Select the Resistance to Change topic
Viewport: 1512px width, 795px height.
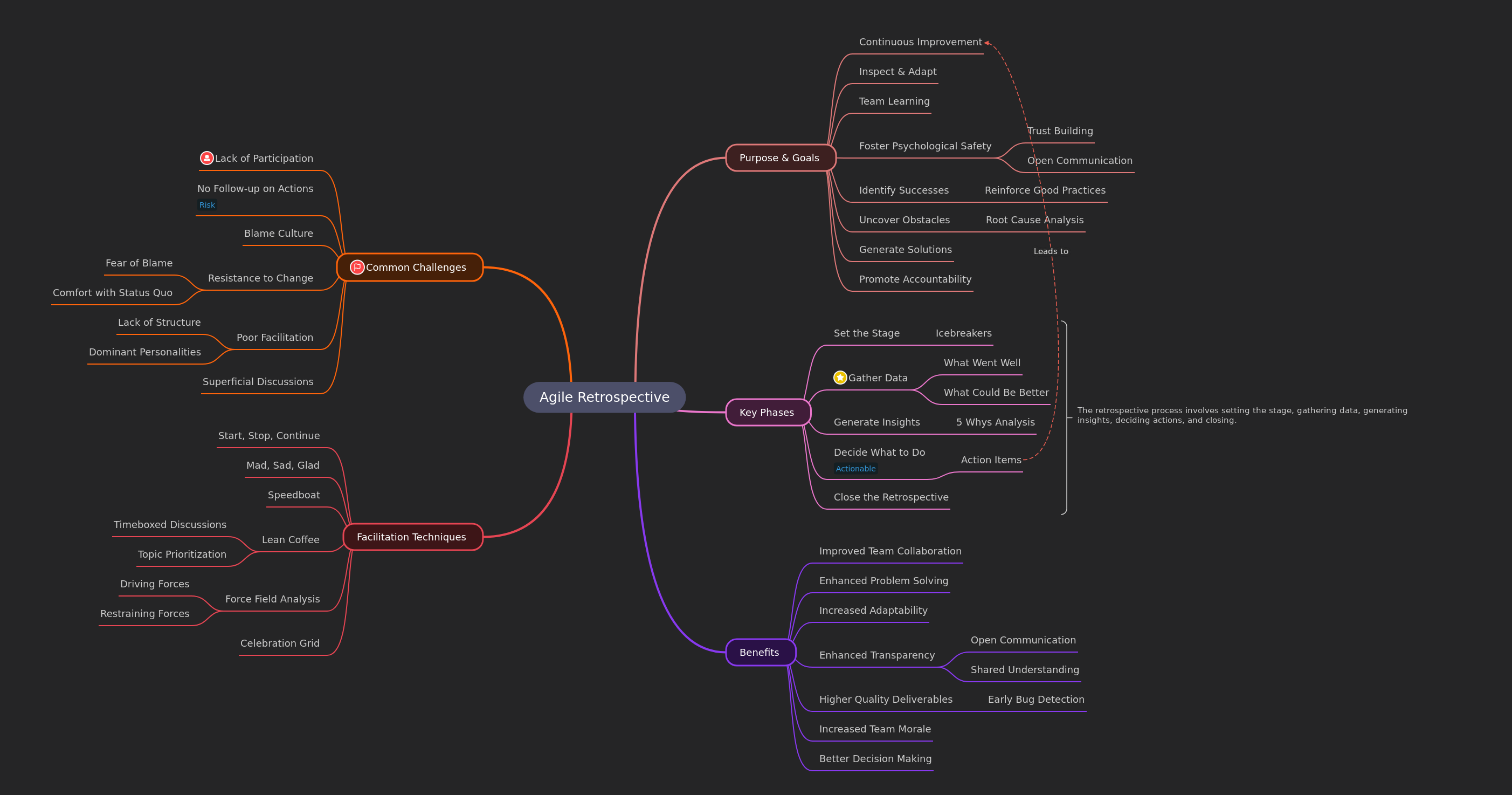pos(260,278)
